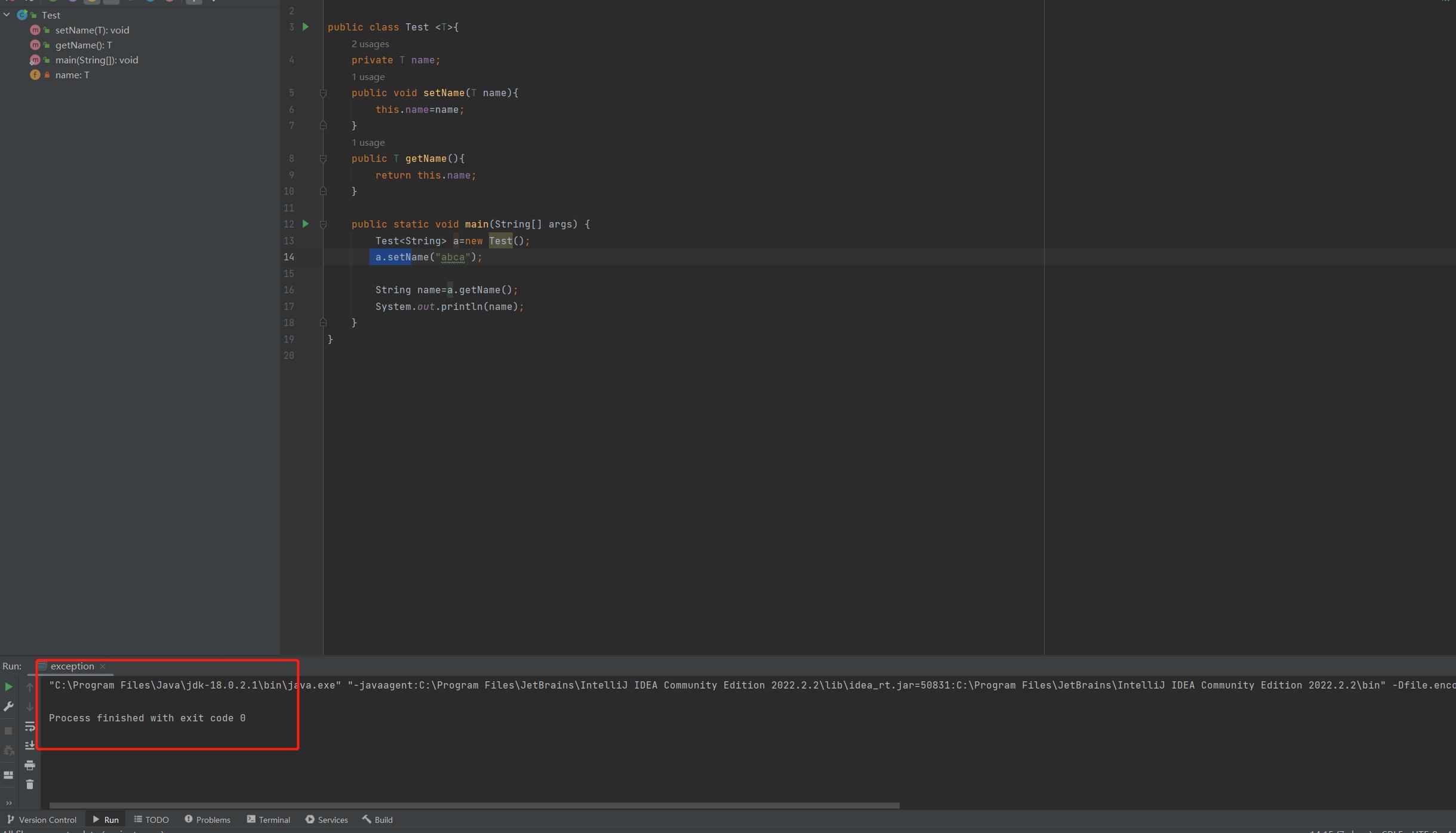Click the setName method icon in Structure
The height and width of the screenshot is (833, 1456).
35,30
